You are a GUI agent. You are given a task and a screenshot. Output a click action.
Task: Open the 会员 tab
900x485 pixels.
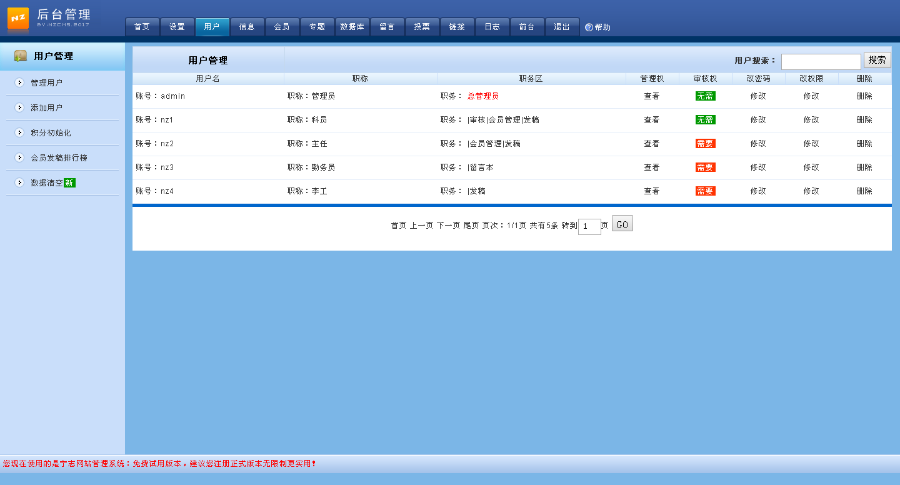coord(282,27)
